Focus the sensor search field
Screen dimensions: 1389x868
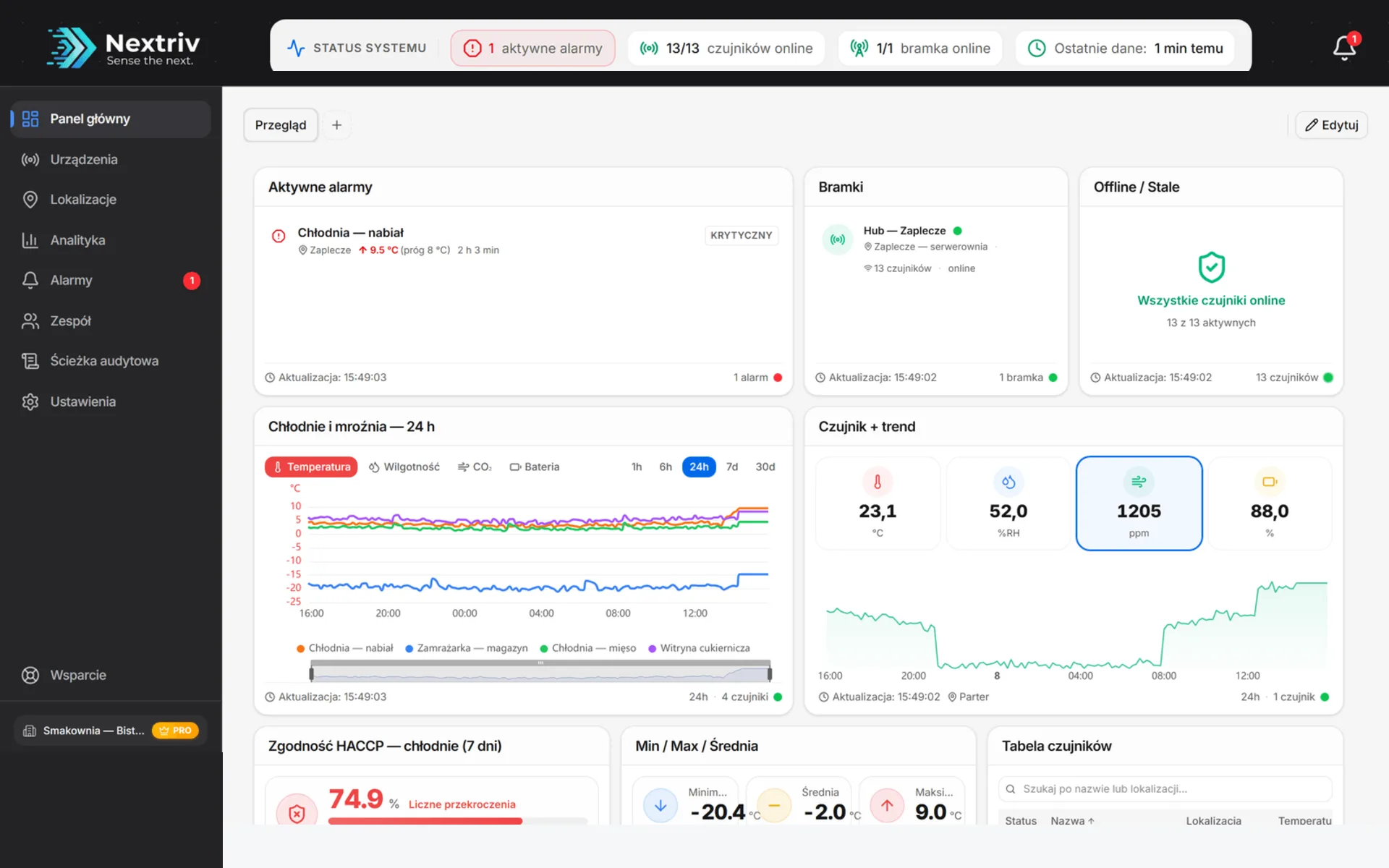(x=1165, y=789)
